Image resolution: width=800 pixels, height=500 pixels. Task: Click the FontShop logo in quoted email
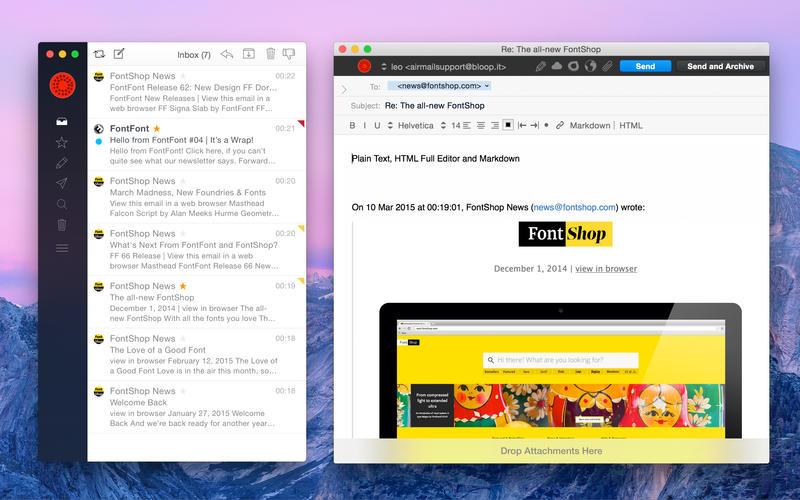565,234
